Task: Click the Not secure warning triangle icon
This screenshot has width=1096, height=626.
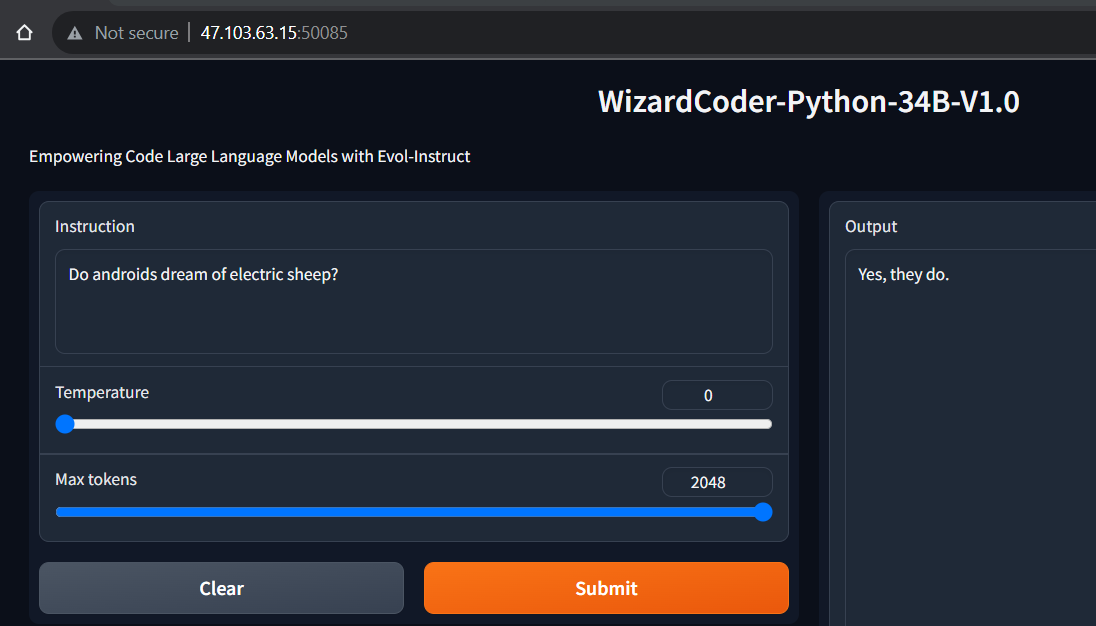Action: point(75,33)
